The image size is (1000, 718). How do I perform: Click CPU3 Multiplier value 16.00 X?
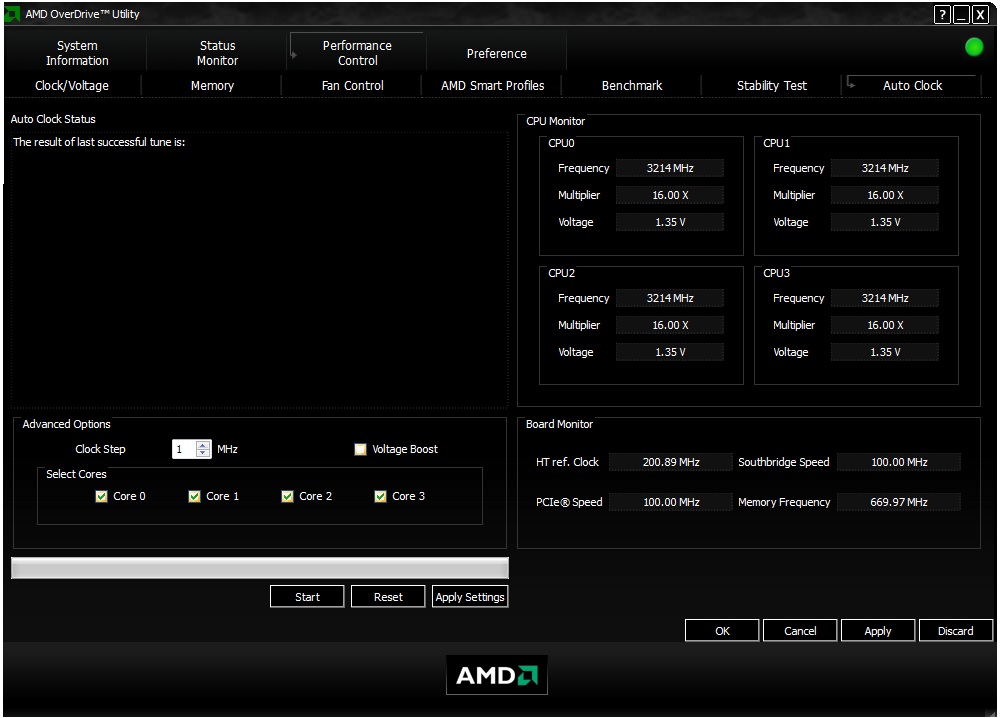(885, 325)
